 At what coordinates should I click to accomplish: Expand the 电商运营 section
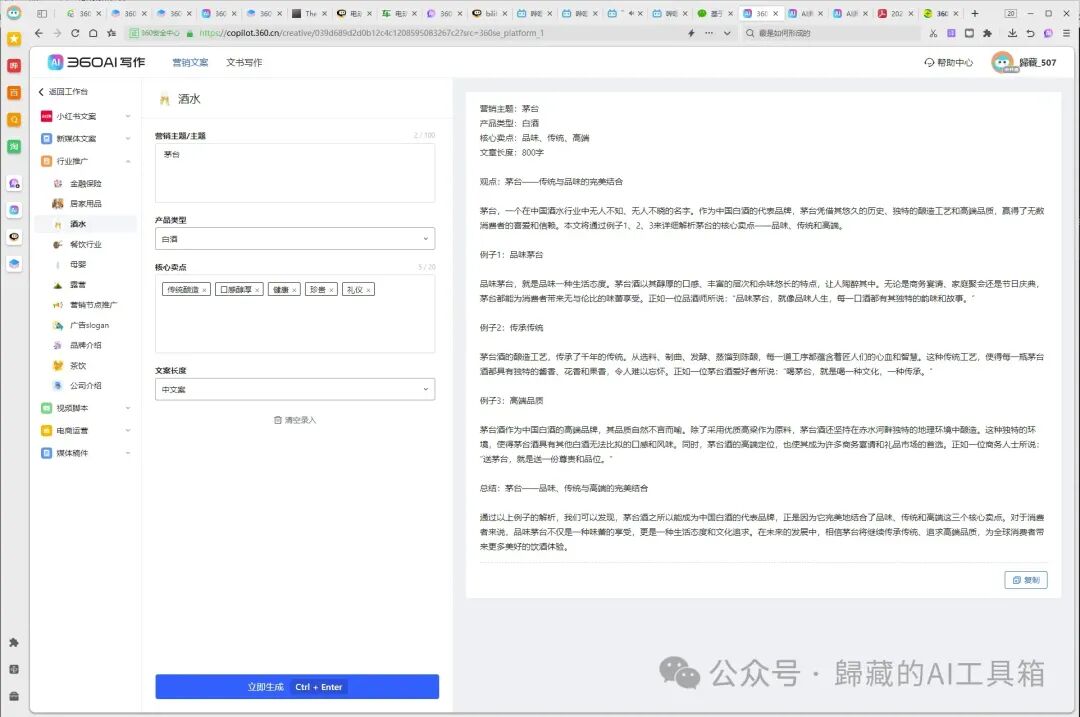[85, 430]
